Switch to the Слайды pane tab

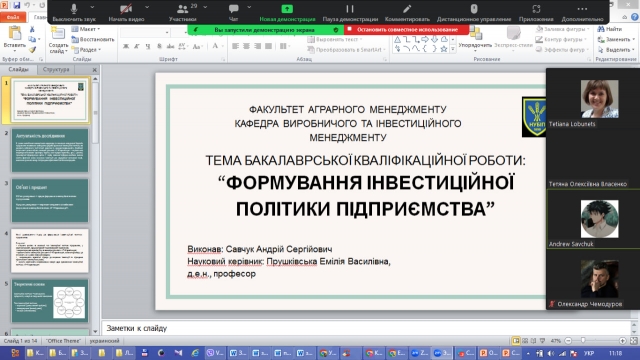pyautogui.click(x=18, y=69)
